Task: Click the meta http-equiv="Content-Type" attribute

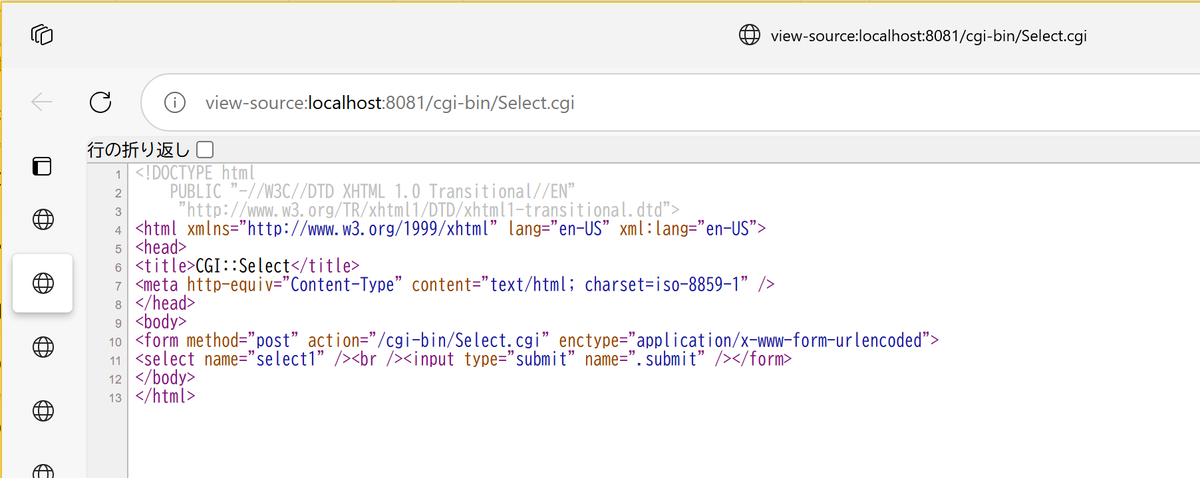Action: pos(294,285)
